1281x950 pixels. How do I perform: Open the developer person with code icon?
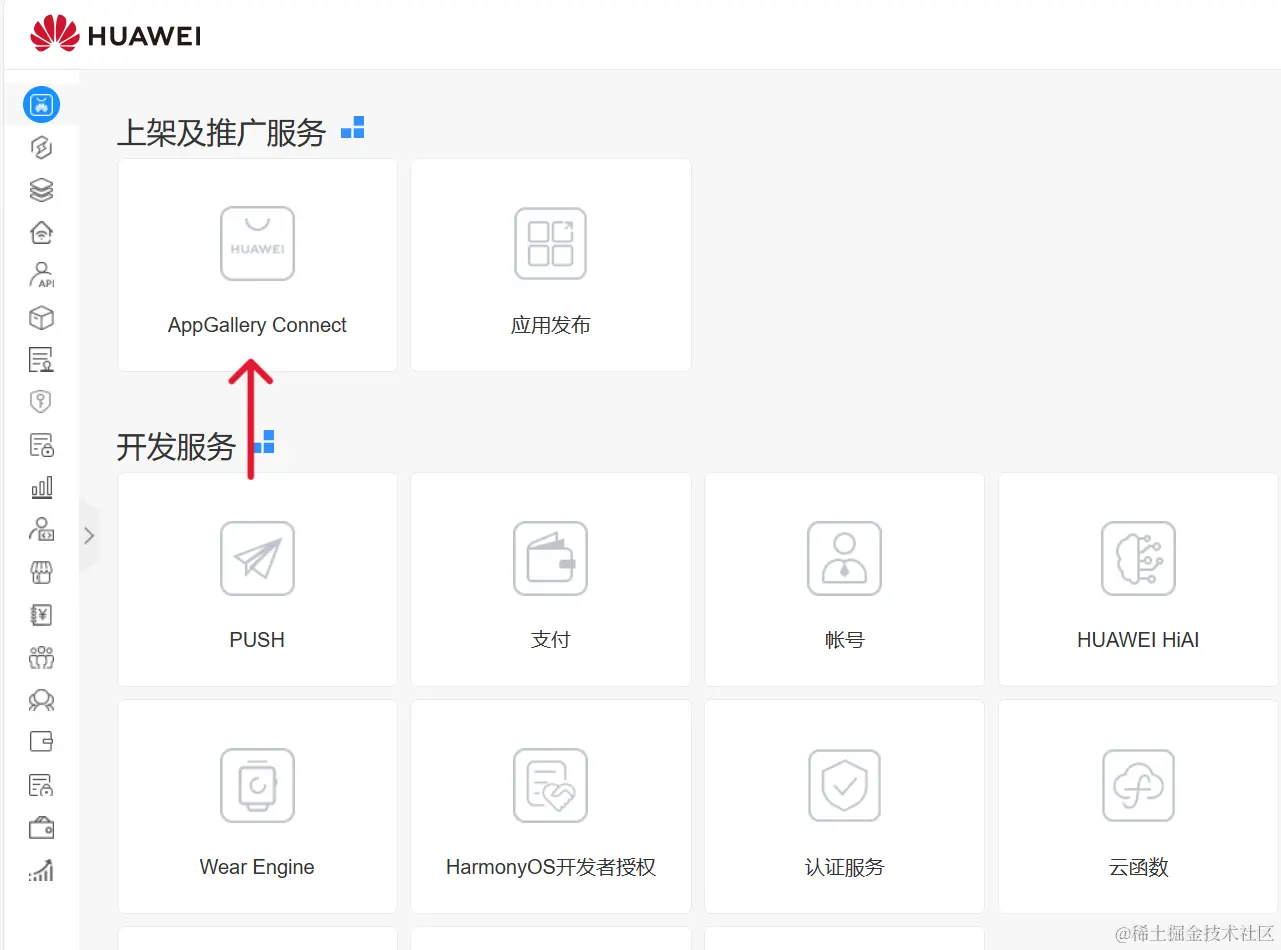(x=41, y=529)
